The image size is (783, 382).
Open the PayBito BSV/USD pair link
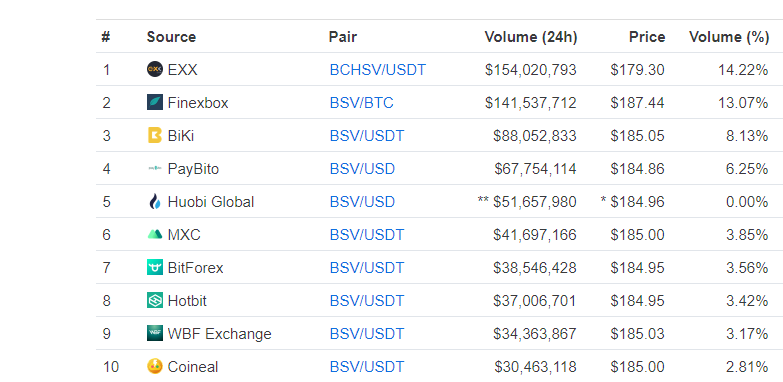pyautogui.click(x=362, y=169)
